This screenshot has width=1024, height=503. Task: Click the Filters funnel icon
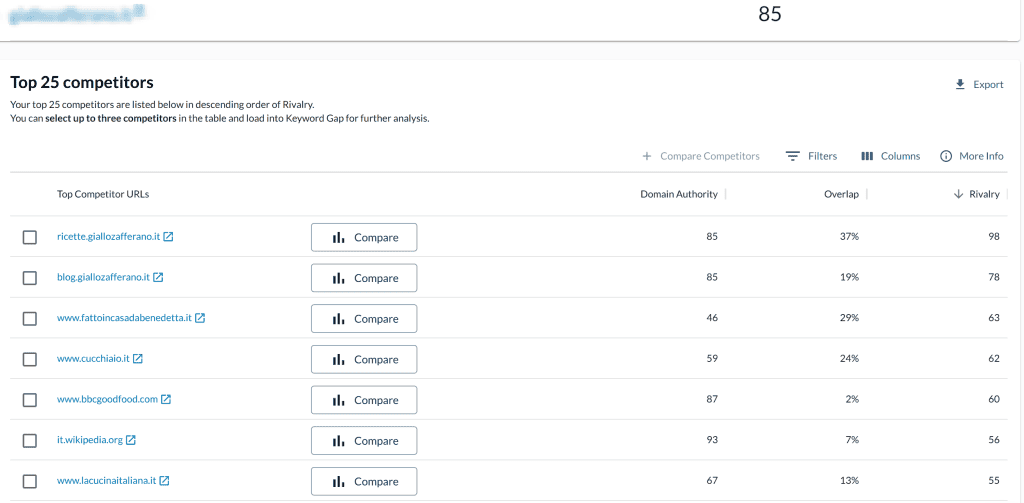click(x=793, y=156)
